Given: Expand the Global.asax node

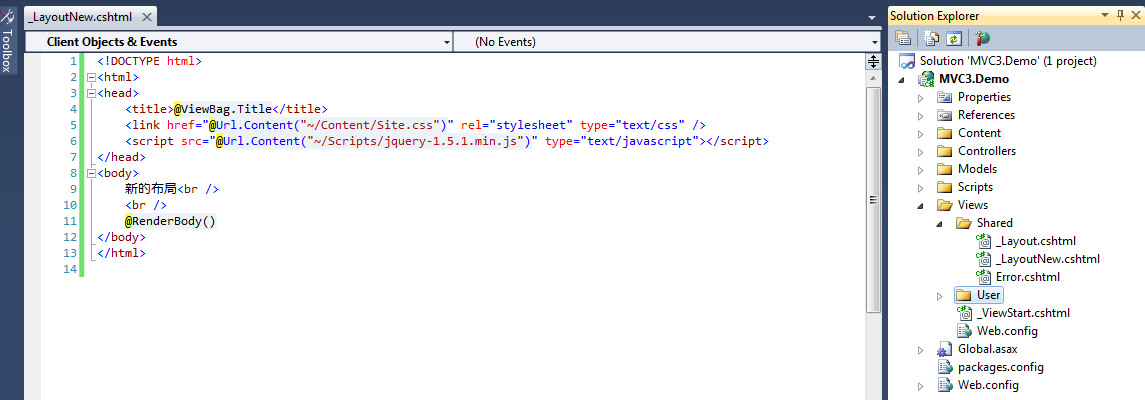Looking at the screenshot, I should 921,349.
